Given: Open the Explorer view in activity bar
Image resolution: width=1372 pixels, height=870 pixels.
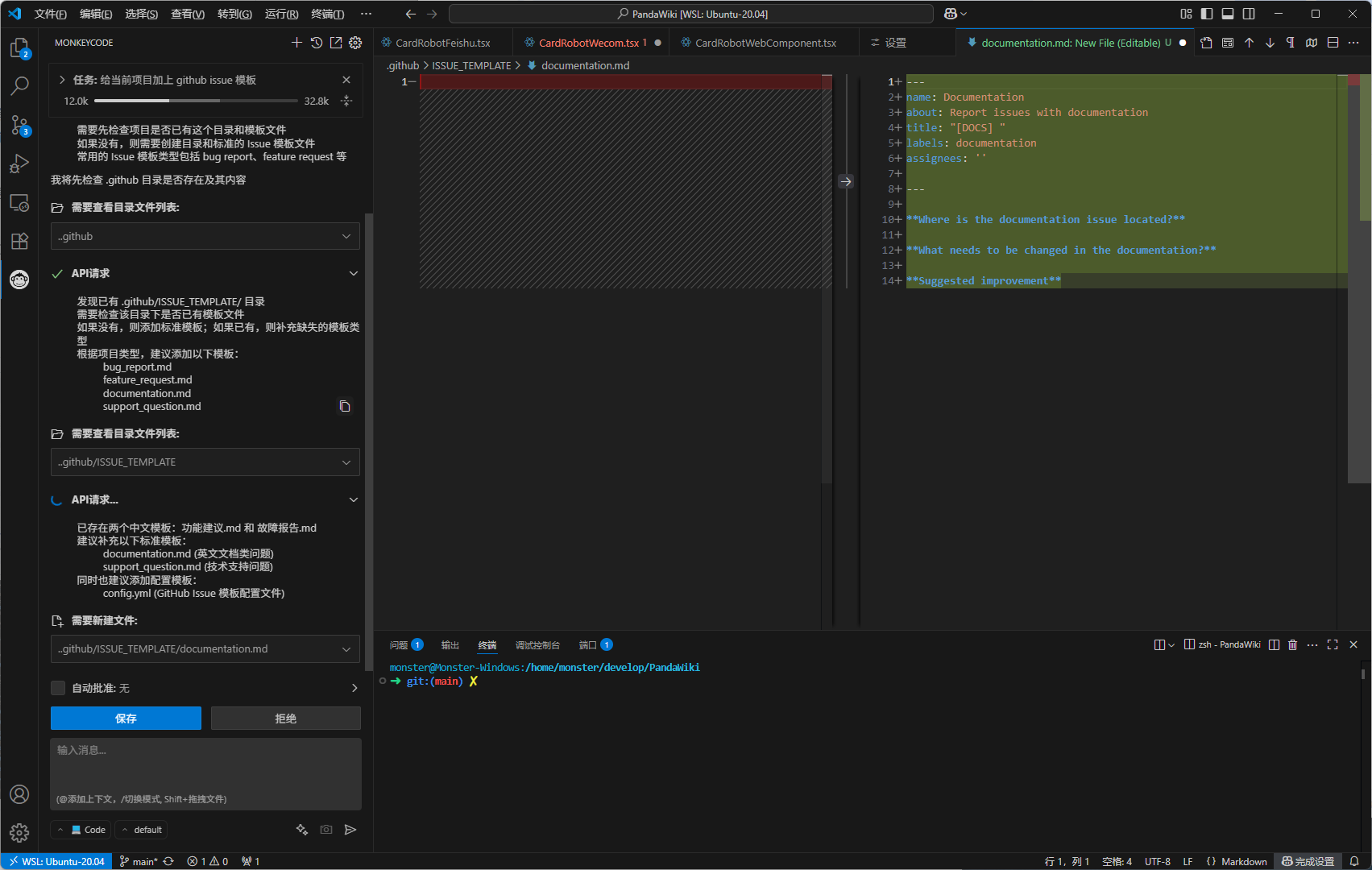Looking at the screenshot, I should tap(19, 48).
